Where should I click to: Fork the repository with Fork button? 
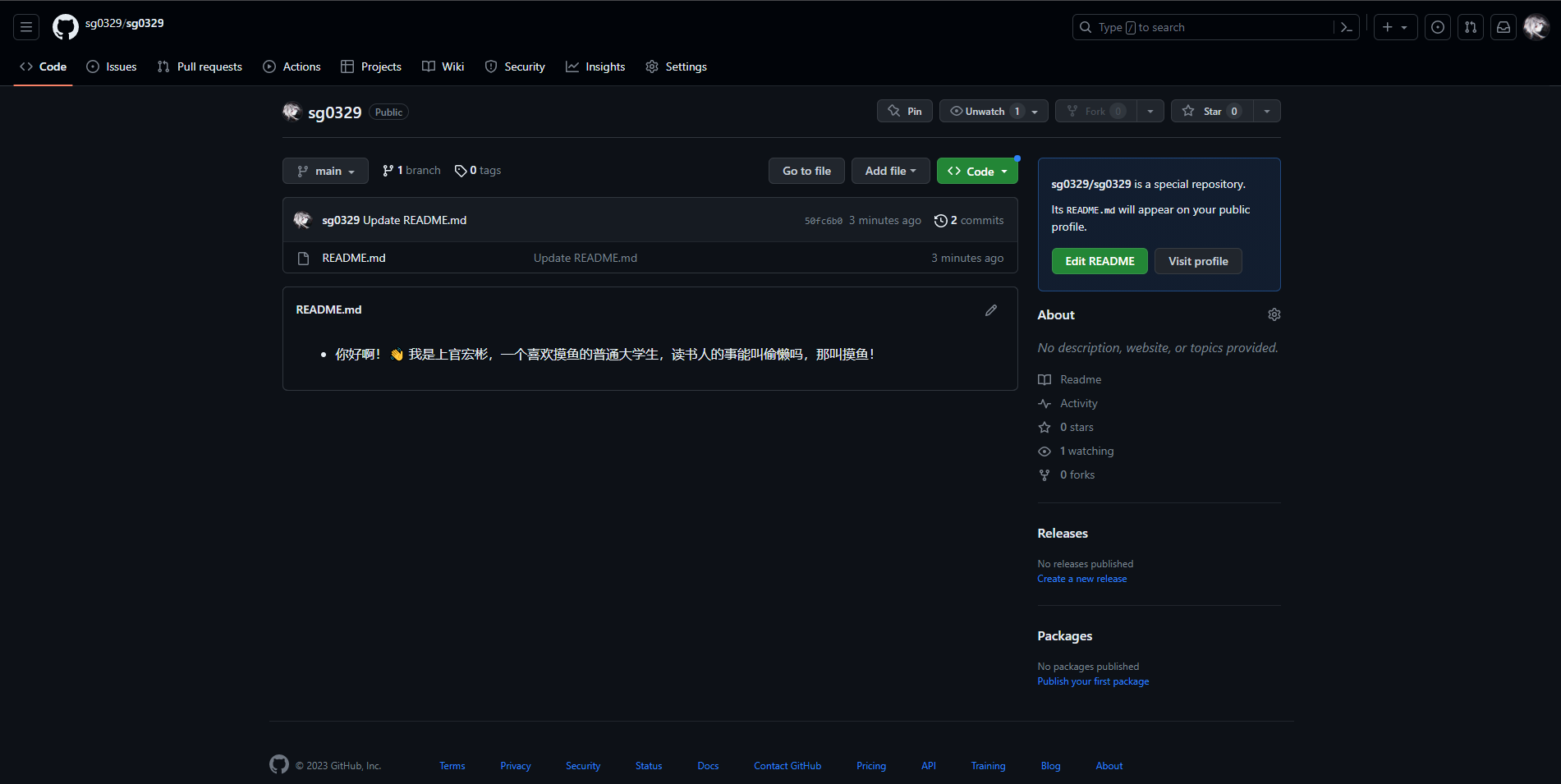(1096, 111)
